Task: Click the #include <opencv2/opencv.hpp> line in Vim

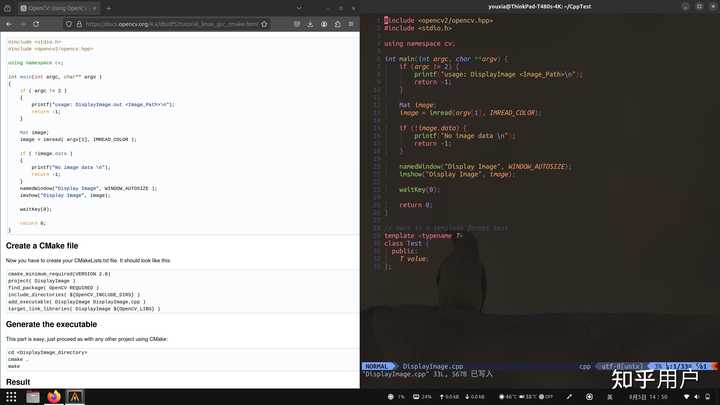Action: (439, 20)
